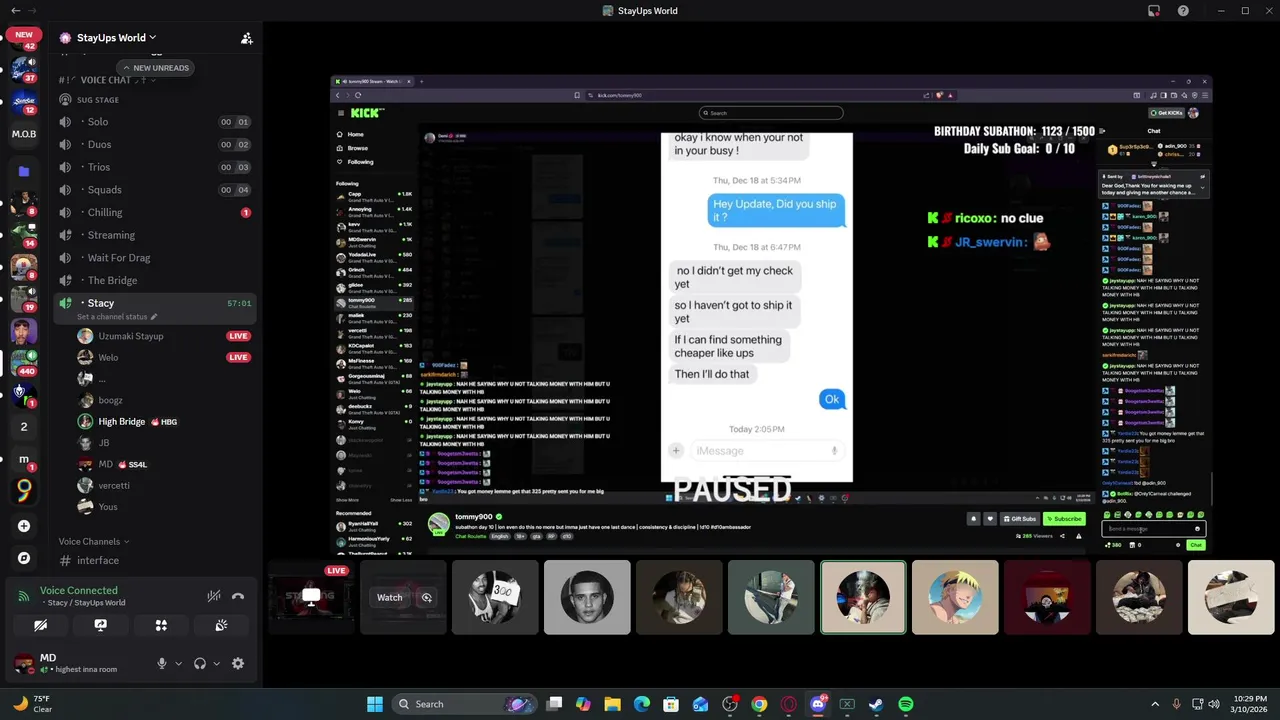Open Spotify from taskbar

click(905, 704)
